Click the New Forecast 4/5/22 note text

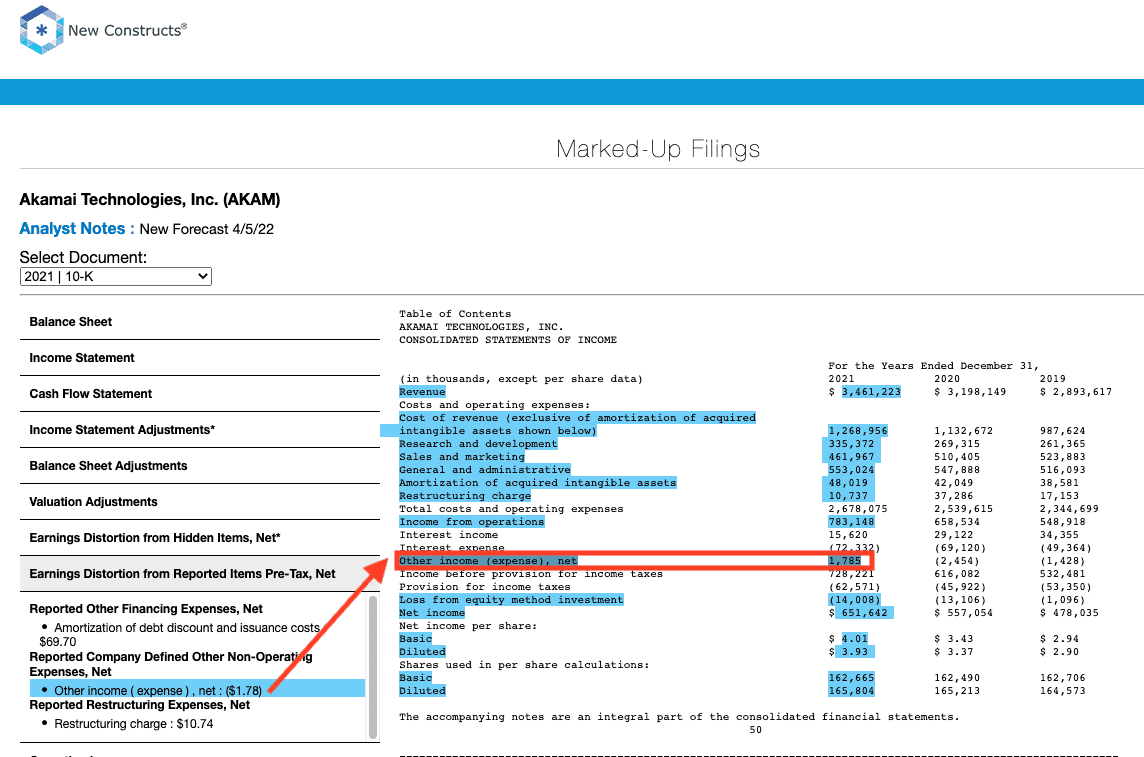206,229
